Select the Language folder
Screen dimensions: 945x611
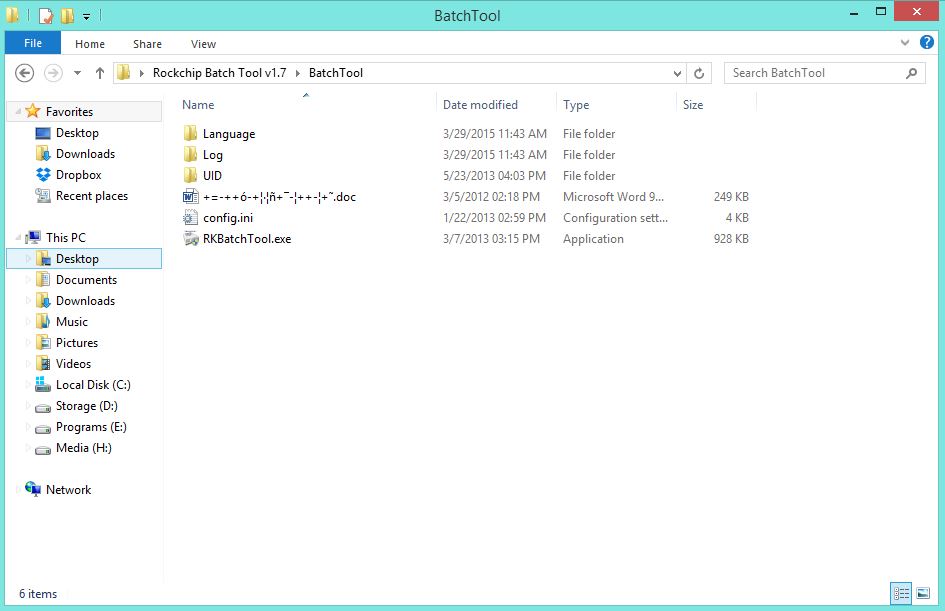(x=228, y=134)
